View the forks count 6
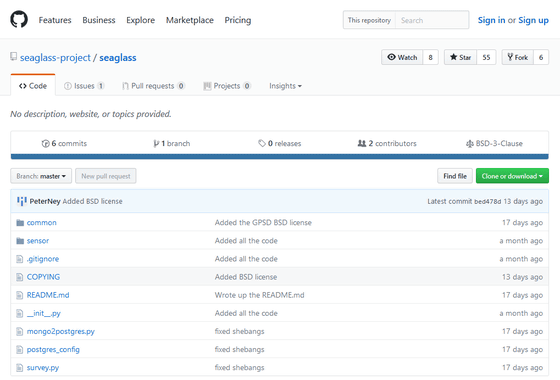This screenshot has height=380, width=560. [x=541, y=57]
